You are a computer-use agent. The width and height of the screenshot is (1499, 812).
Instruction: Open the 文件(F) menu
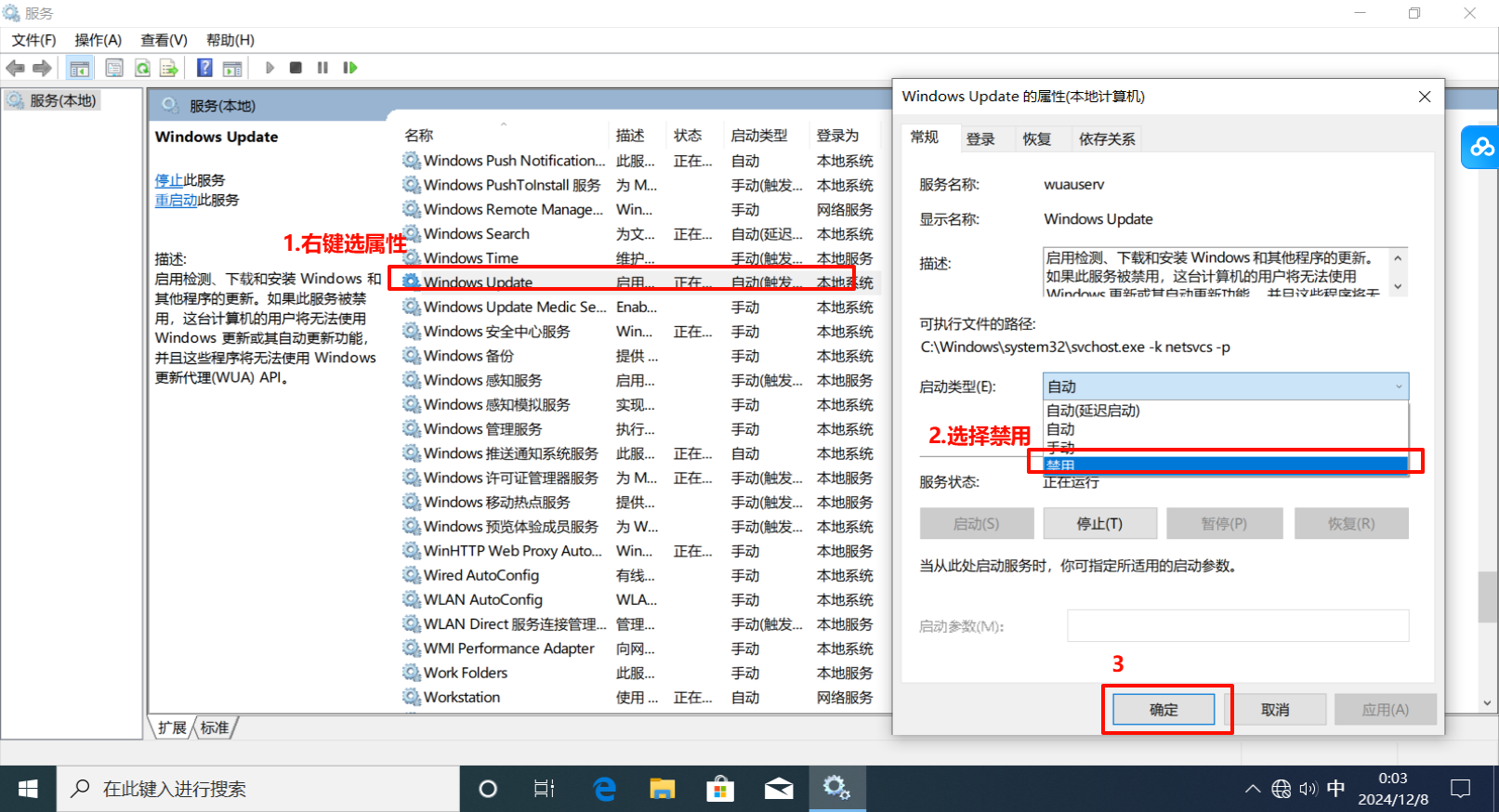[x=33, y=40]
